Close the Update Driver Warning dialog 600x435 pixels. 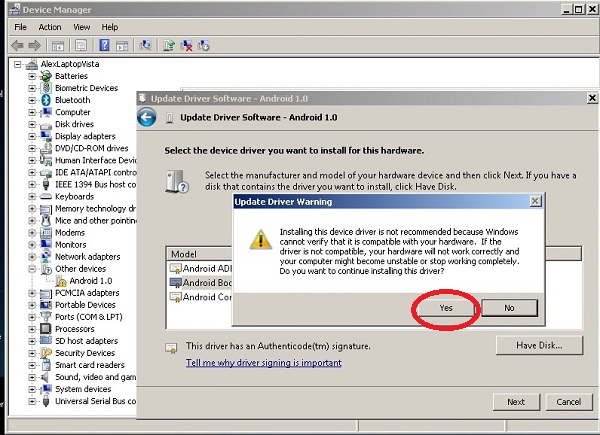tap(535, 201)
